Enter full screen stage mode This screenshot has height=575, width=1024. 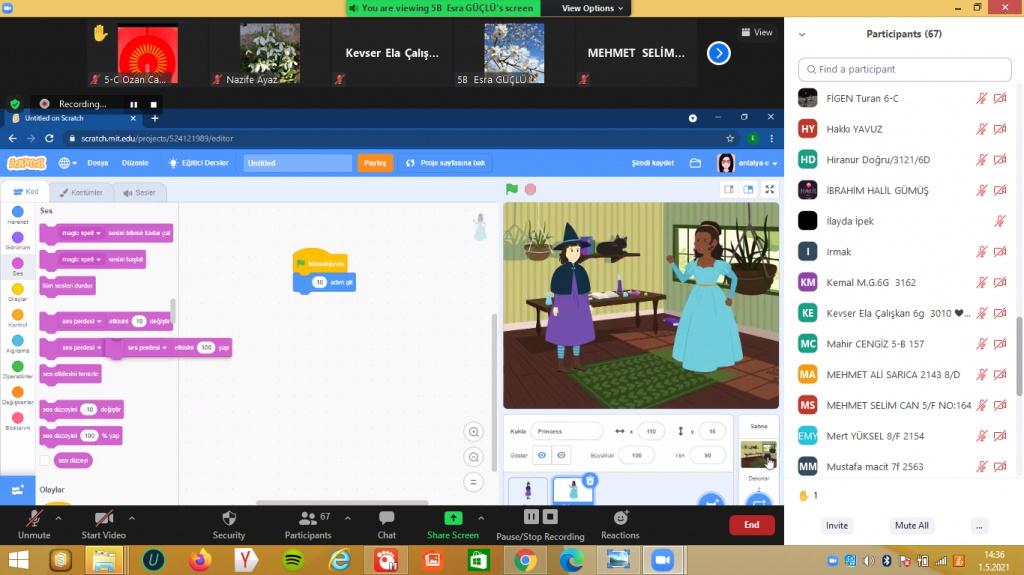[x=769, y=189]
